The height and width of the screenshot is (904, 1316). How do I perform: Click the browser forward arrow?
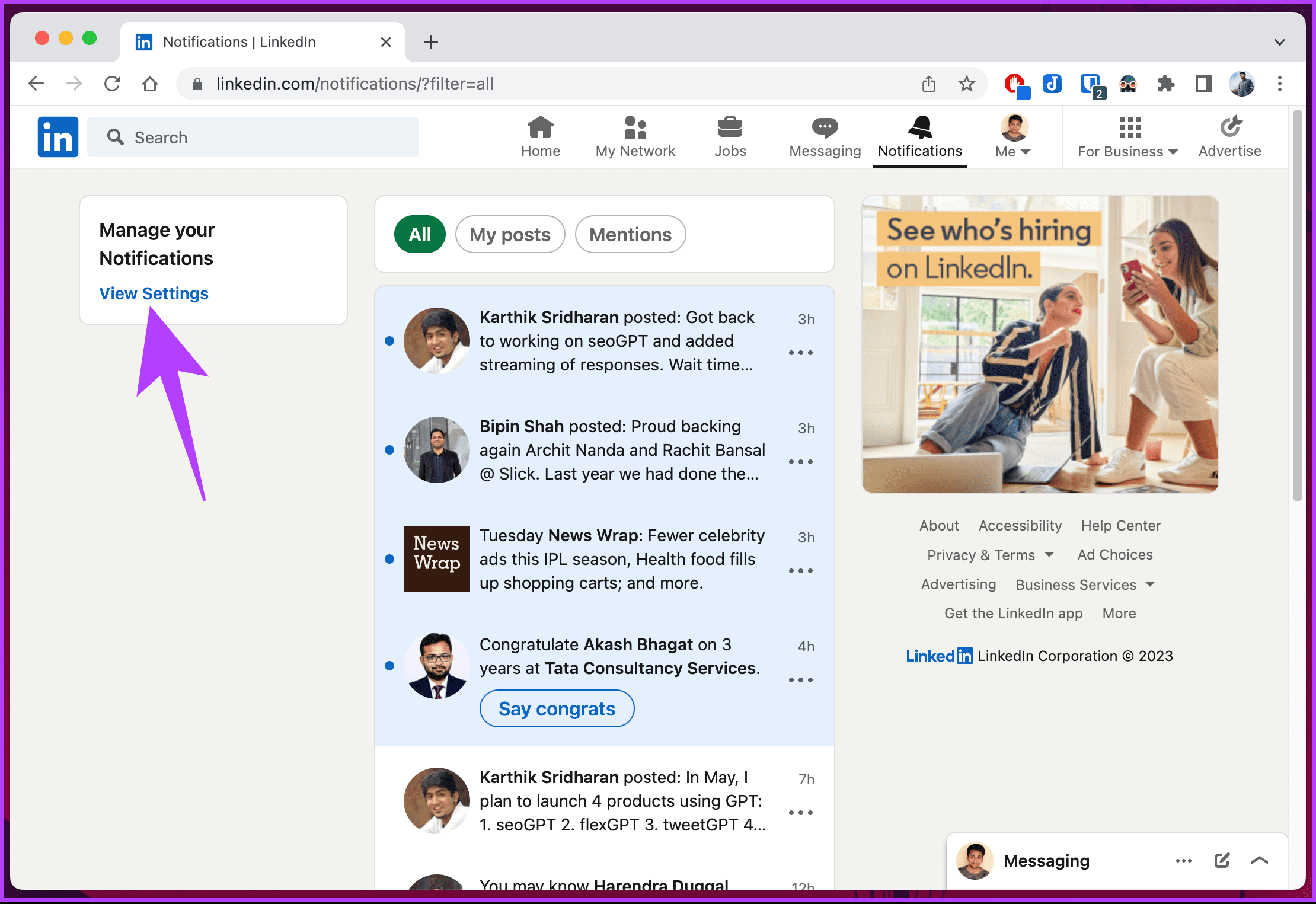coord(74,84)
